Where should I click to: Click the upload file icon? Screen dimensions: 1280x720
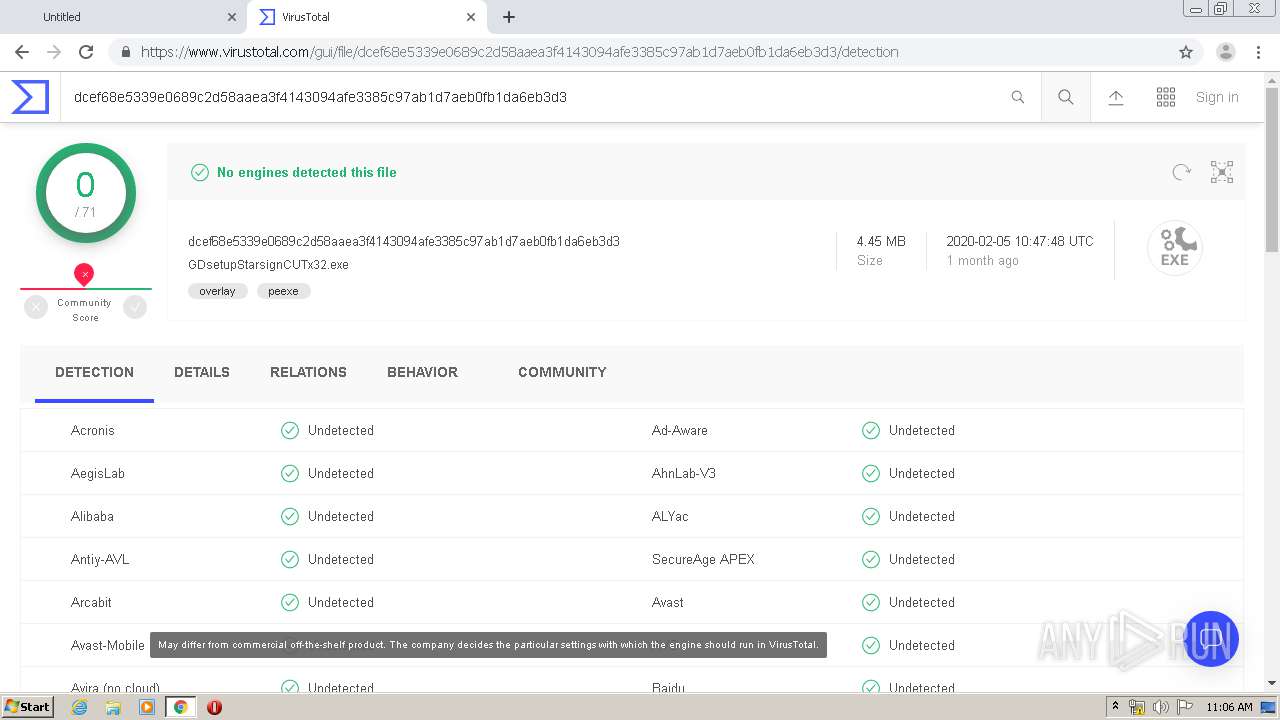click(x=1116, y=97)
